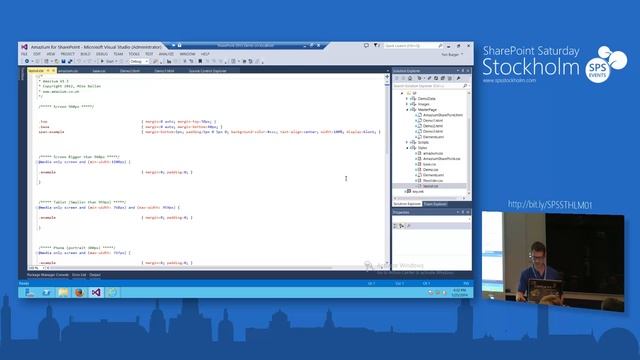Screen dimensions: 640x360
Task: Open the Output tab
Action: click(x=95, y=275)
